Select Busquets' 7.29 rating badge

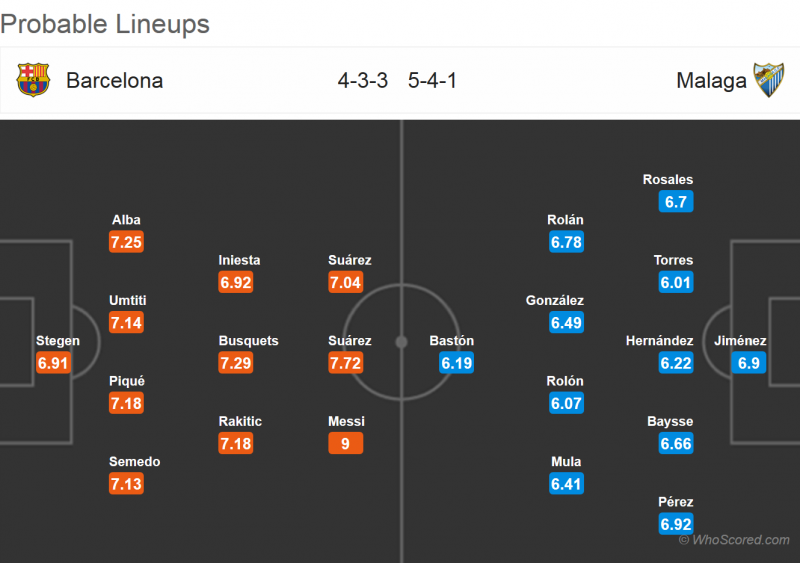click(x=236, y=363)
